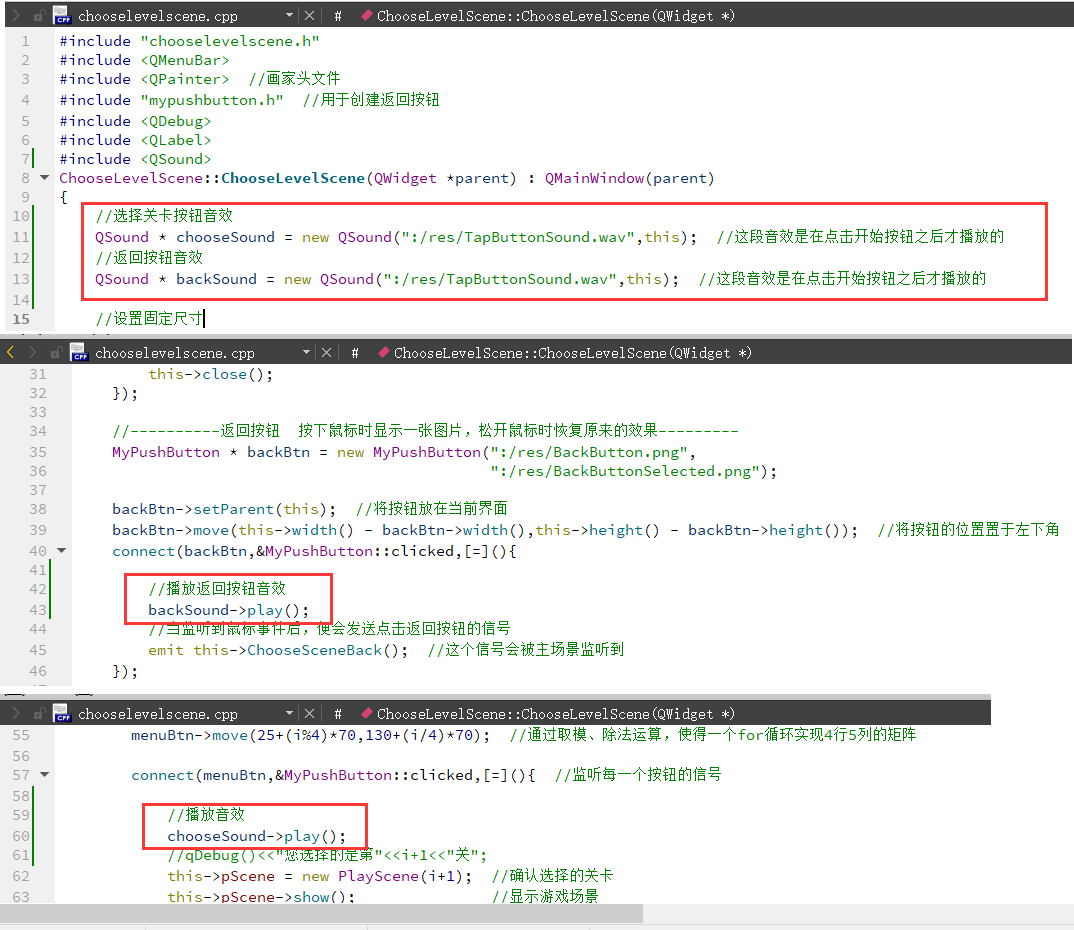The image size is (1074, 930).
Task: Collapse the lambda fold arrow at line 40
Action: (x=62, y=551)
